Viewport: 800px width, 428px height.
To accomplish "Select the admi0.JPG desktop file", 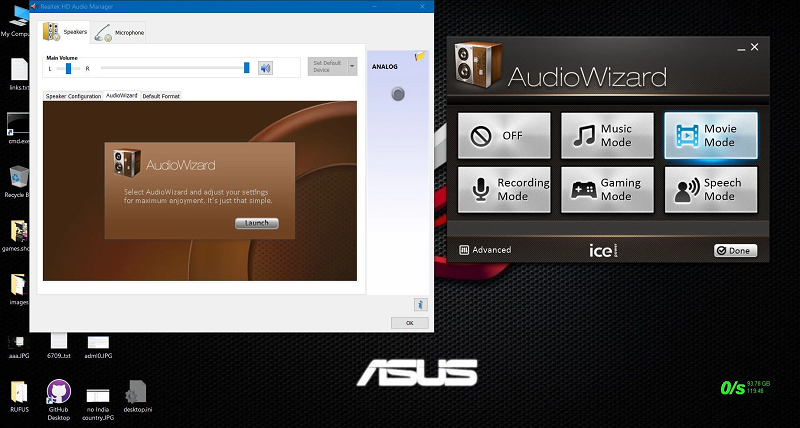I will tap(98, 347).
